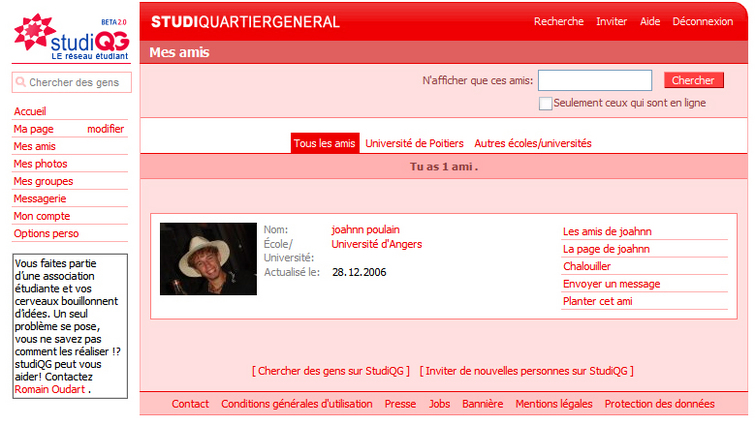The width and height of the screenshot is (756, 425).
Task: Open 'Conditions générales d'utilisation' footer link
Action: (x=297, y=404)
